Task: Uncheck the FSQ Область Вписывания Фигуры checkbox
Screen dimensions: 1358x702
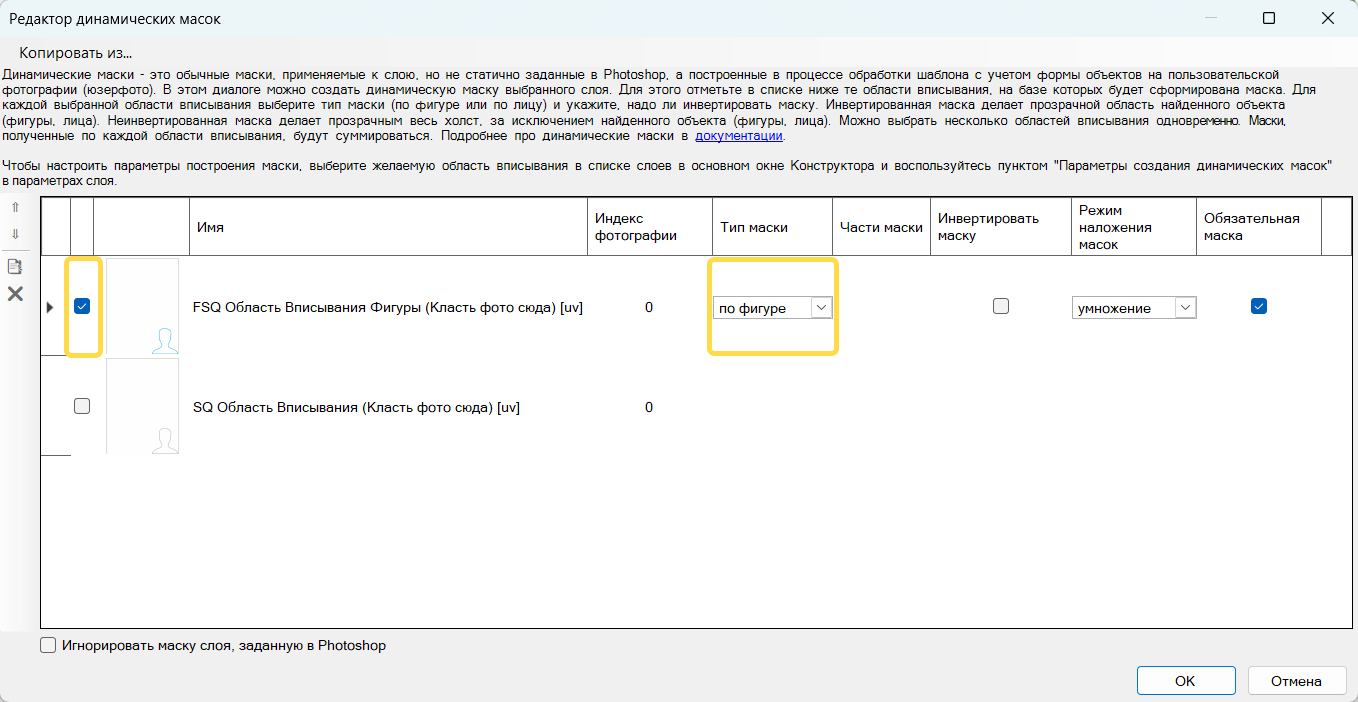Action: click(82, 307)
